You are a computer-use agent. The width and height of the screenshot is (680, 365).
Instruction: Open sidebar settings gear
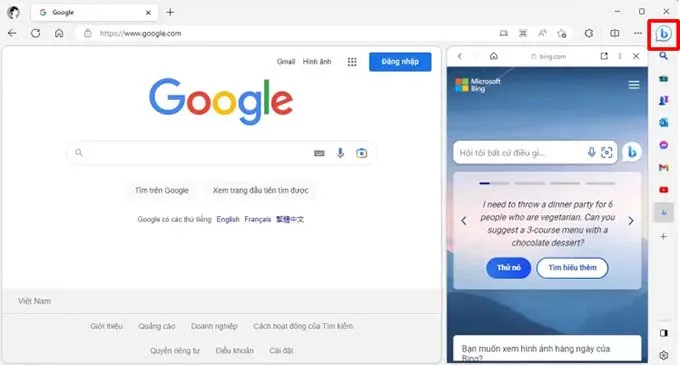click(664, 355)
